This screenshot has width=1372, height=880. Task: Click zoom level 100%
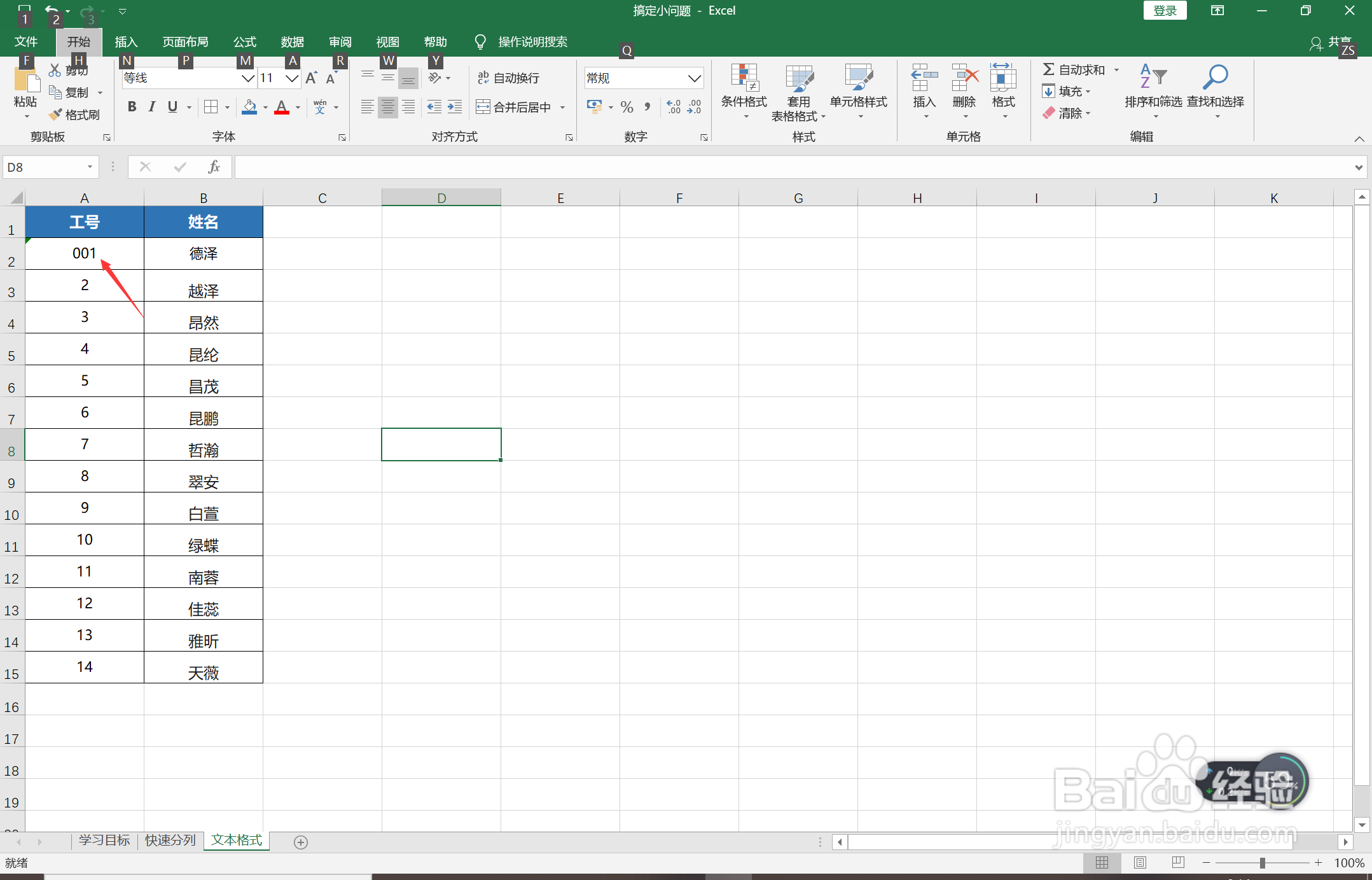(x=1349, y=863)
